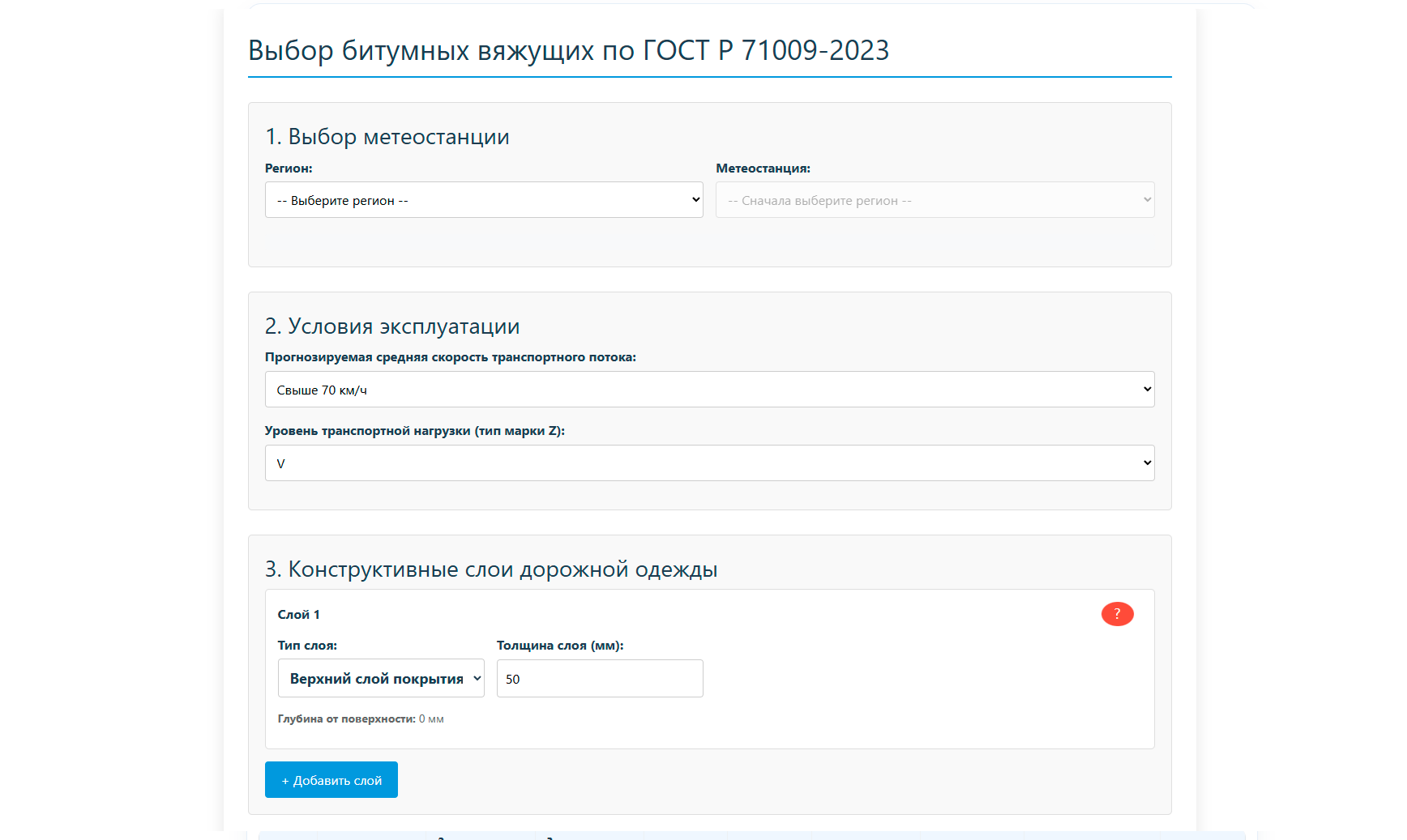
Task: Expand the traffic speed dropdown showing Свыше 70 км/ч
Action: [x=709, y=390]
